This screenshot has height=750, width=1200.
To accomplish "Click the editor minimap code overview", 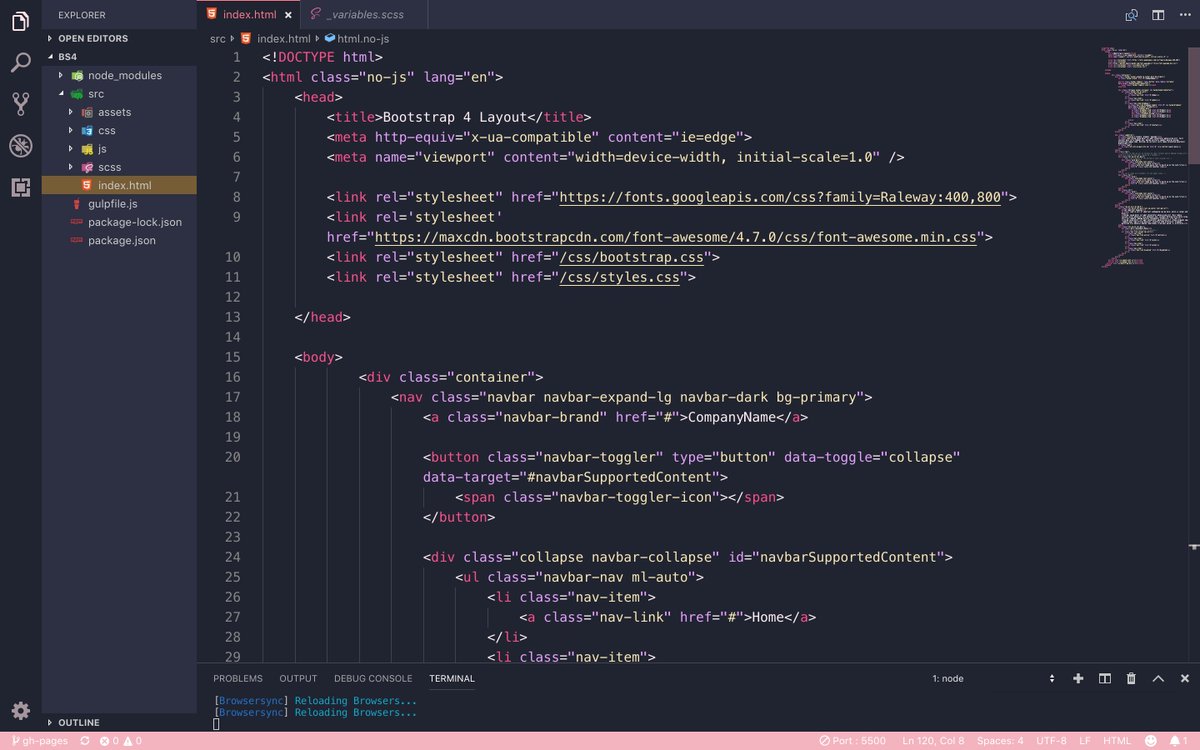I will (1142, 157).
